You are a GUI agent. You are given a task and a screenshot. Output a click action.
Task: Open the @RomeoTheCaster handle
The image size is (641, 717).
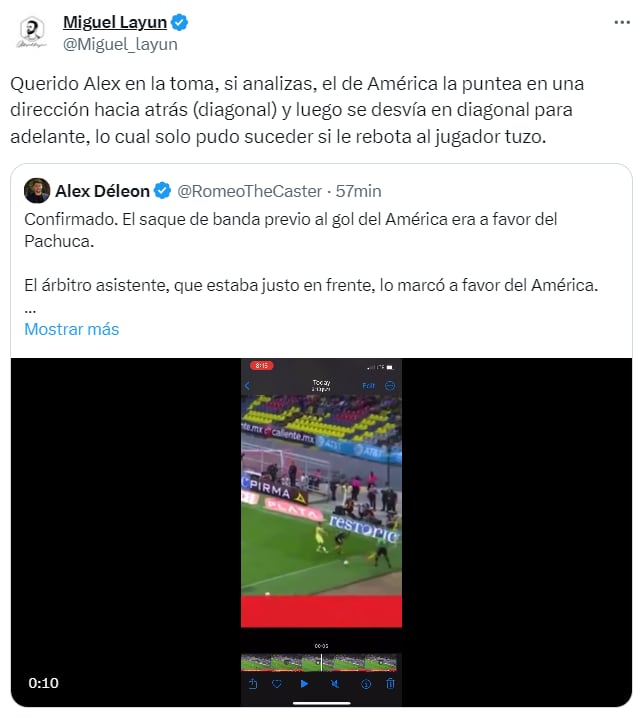[250, 191]
